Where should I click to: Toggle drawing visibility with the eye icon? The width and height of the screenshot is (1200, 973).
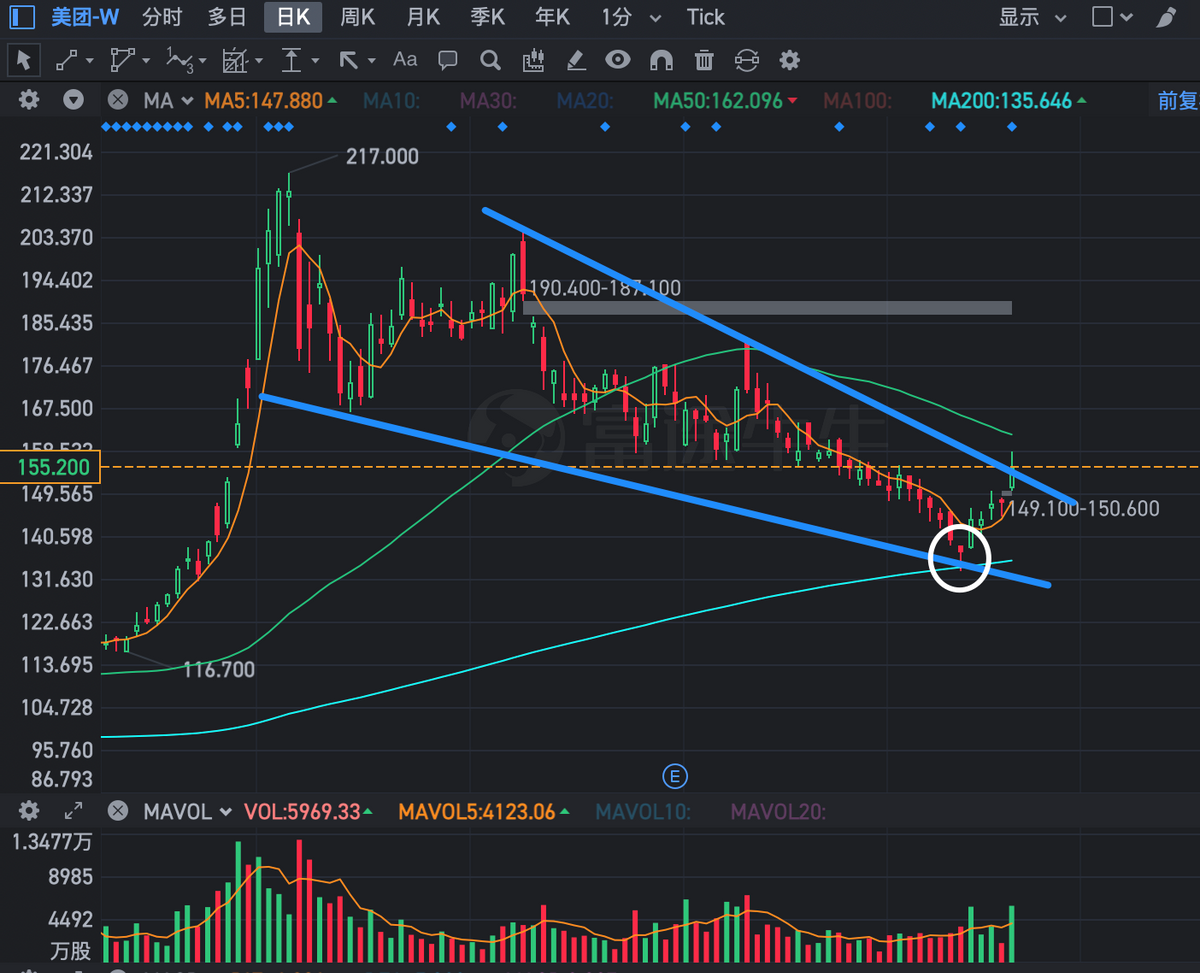click(x=618, y=60)
